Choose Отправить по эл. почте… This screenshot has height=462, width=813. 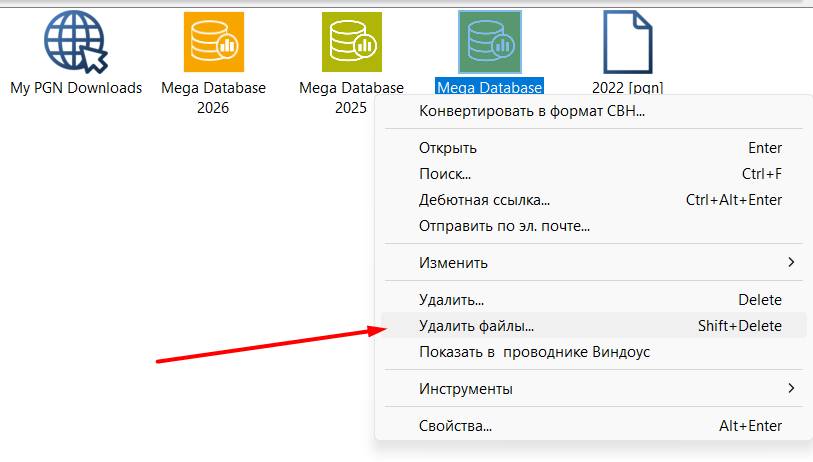tap(594, 226)
